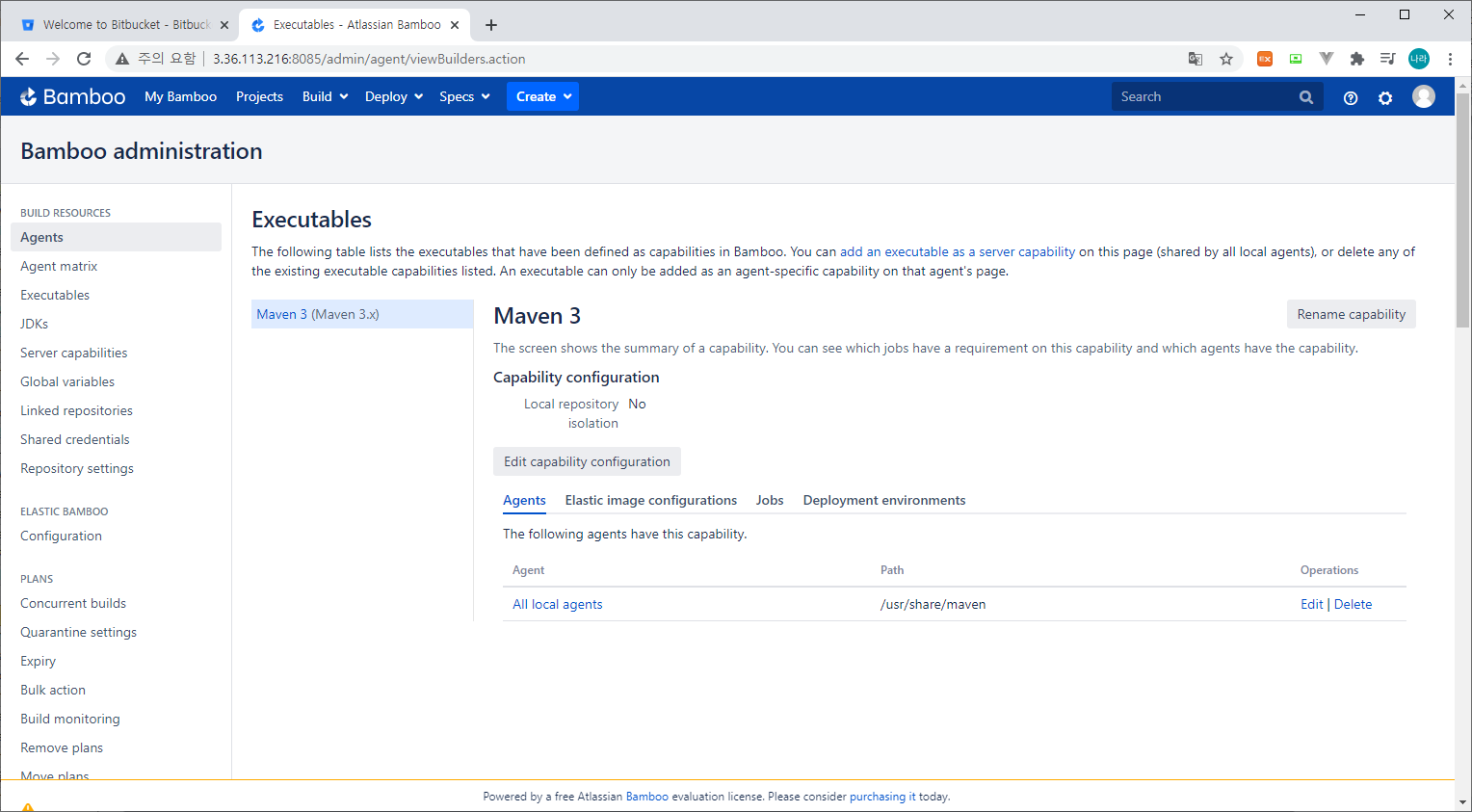Open a new browser tab with plus
1472x812 pixels.
click(x=491, y=25)
